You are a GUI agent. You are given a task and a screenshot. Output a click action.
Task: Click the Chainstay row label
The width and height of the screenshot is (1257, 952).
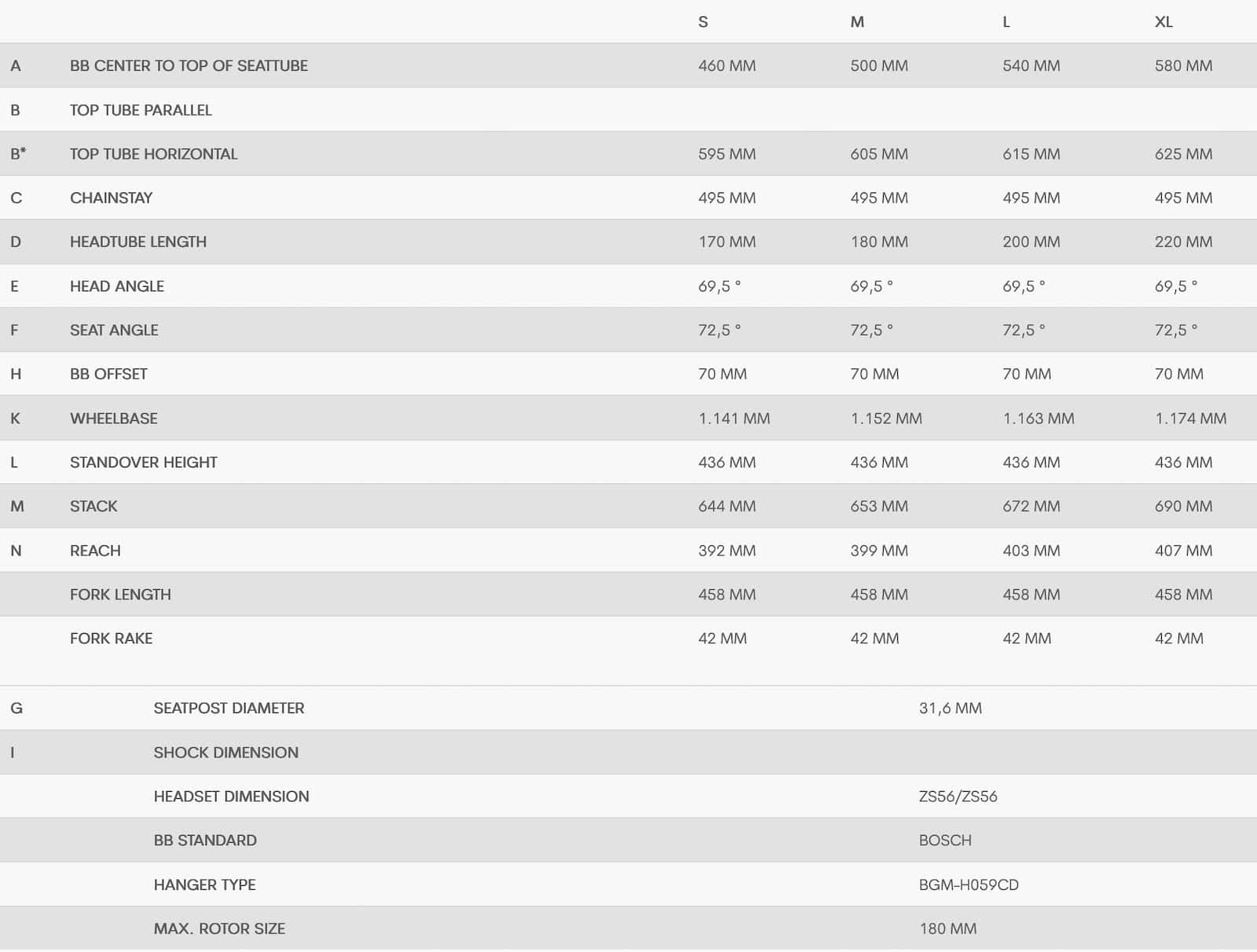tap(111, 198)
